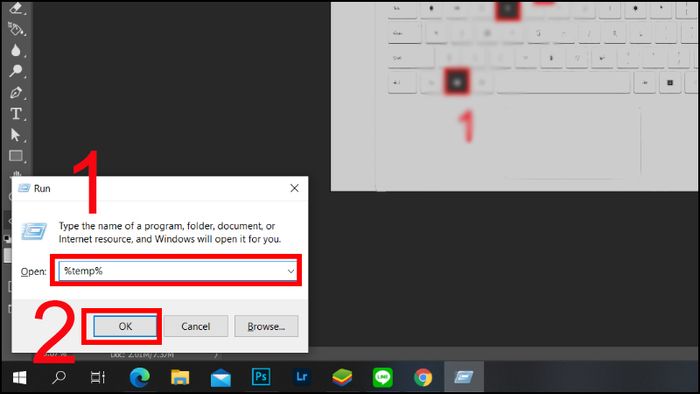Select the Rectangle shape tool
This screenshot has width=700, height=394.
pyautogui.click(x=16, y=156)
